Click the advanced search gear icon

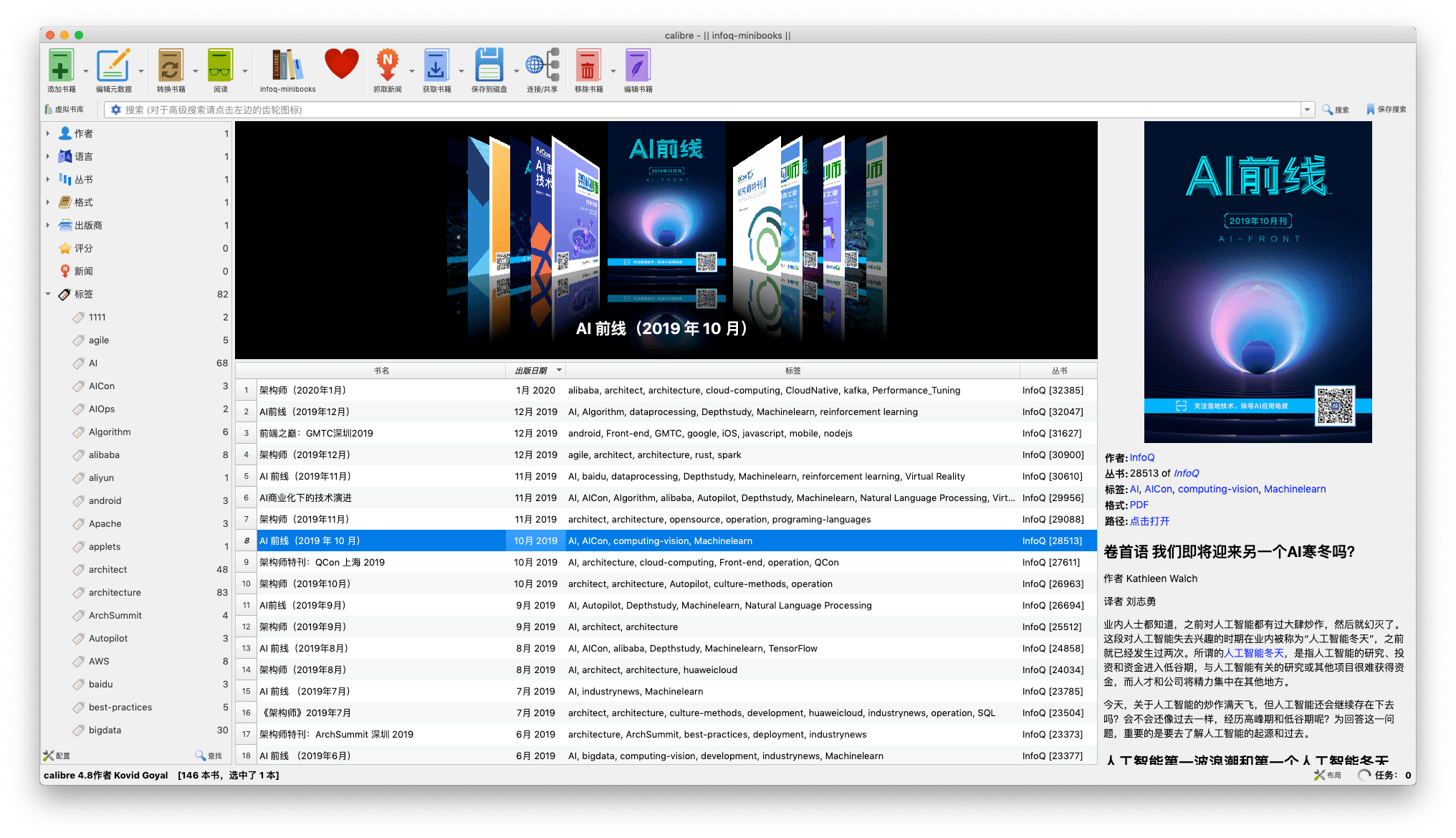click(x=116, y=110)
